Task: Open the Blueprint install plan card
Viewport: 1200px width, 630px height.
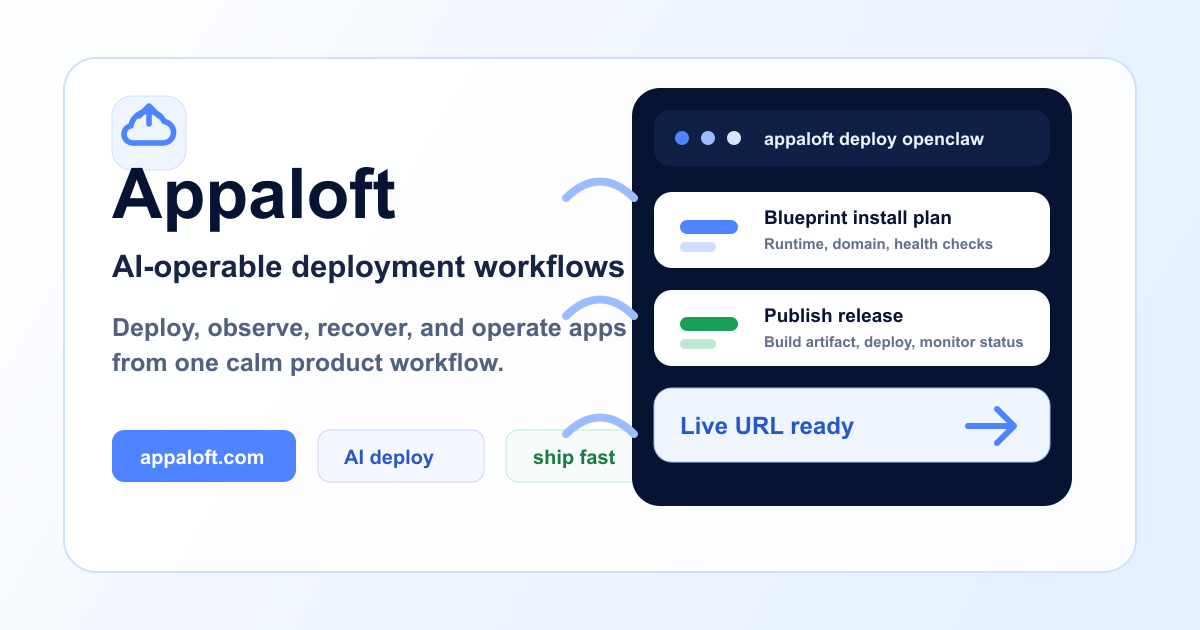Action: [x=852, y=230]
